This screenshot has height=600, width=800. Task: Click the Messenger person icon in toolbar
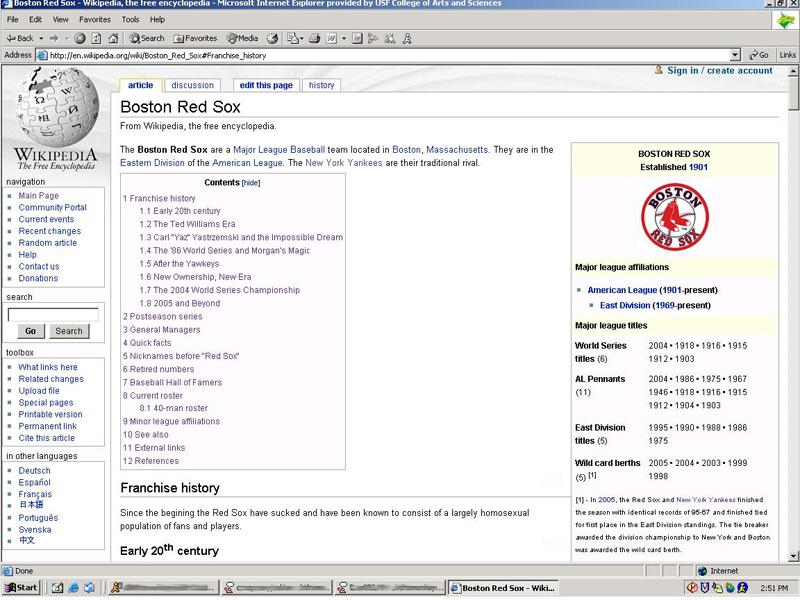tap(407, 38)
